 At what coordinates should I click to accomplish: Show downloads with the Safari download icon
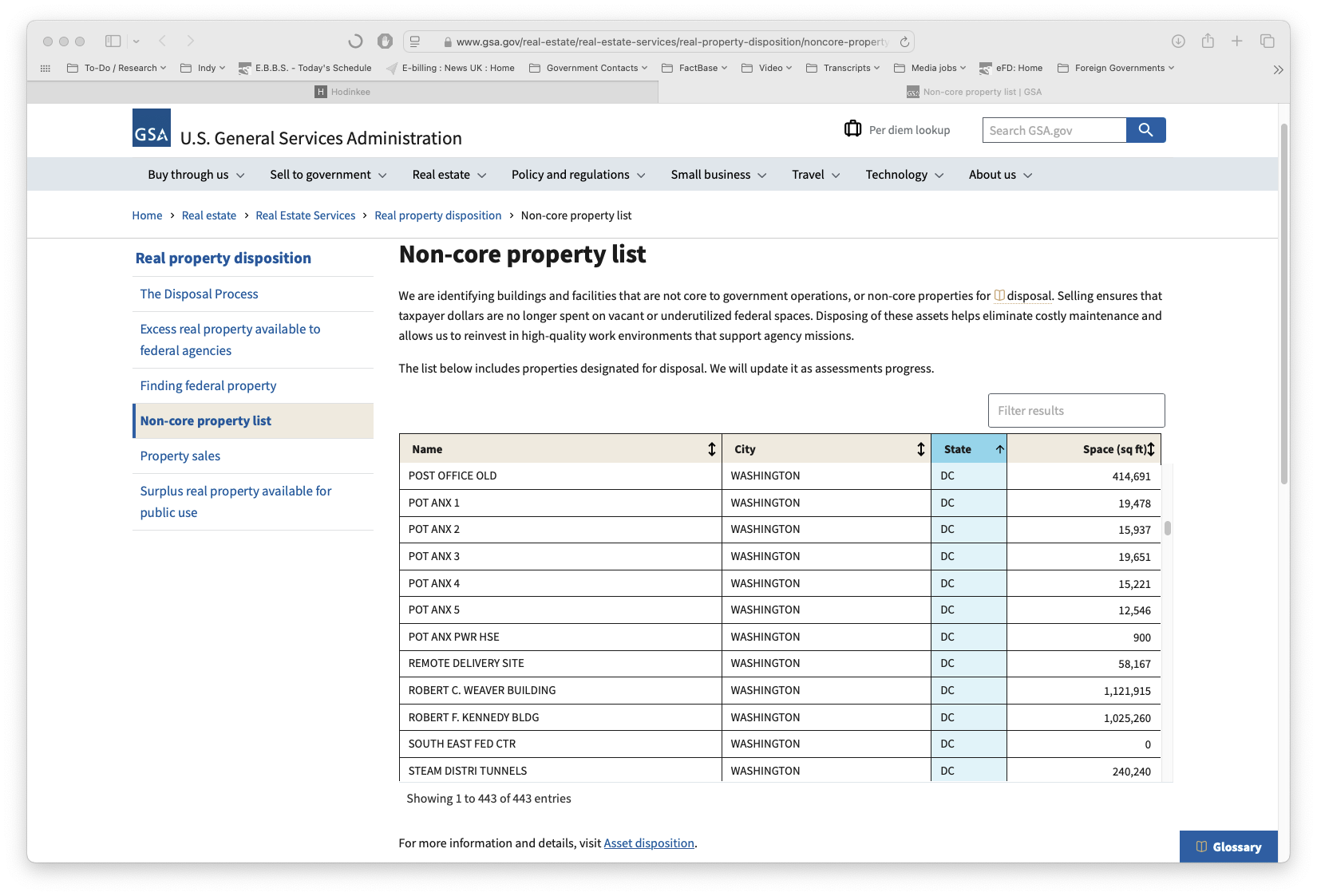pos(1178,41)
